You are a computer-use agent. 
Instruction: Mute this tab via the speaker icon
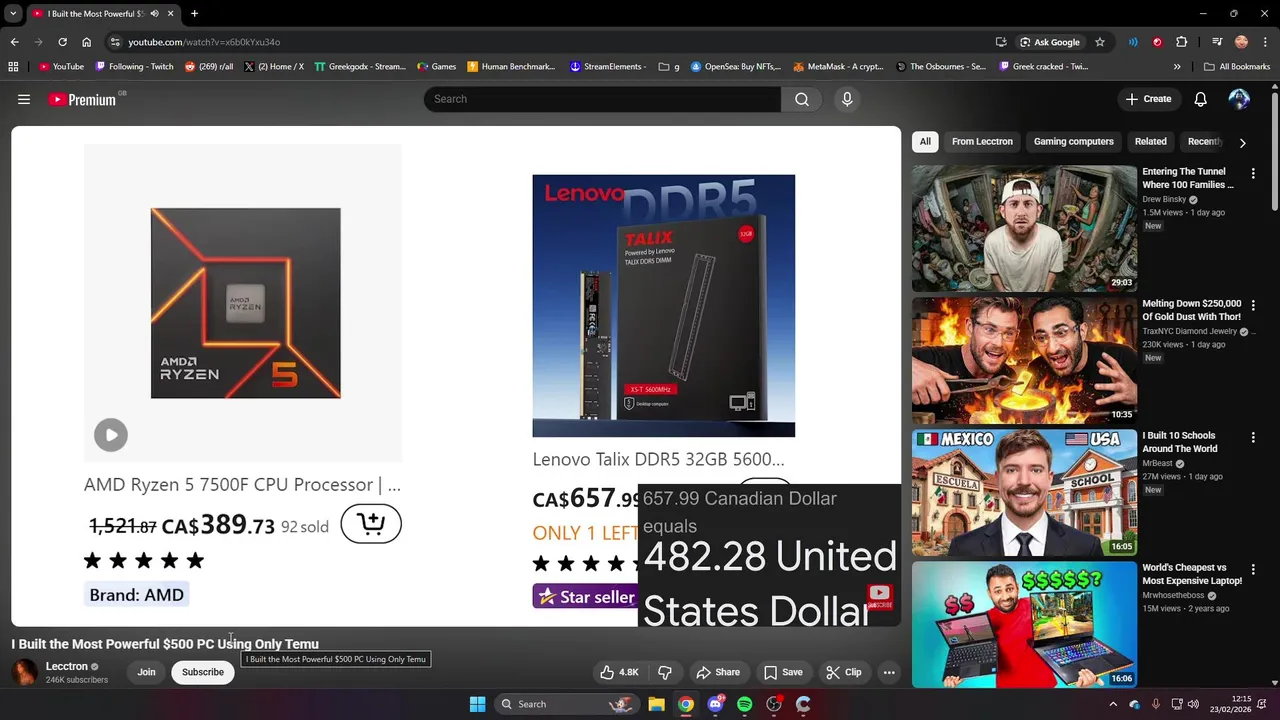(154, 14)
